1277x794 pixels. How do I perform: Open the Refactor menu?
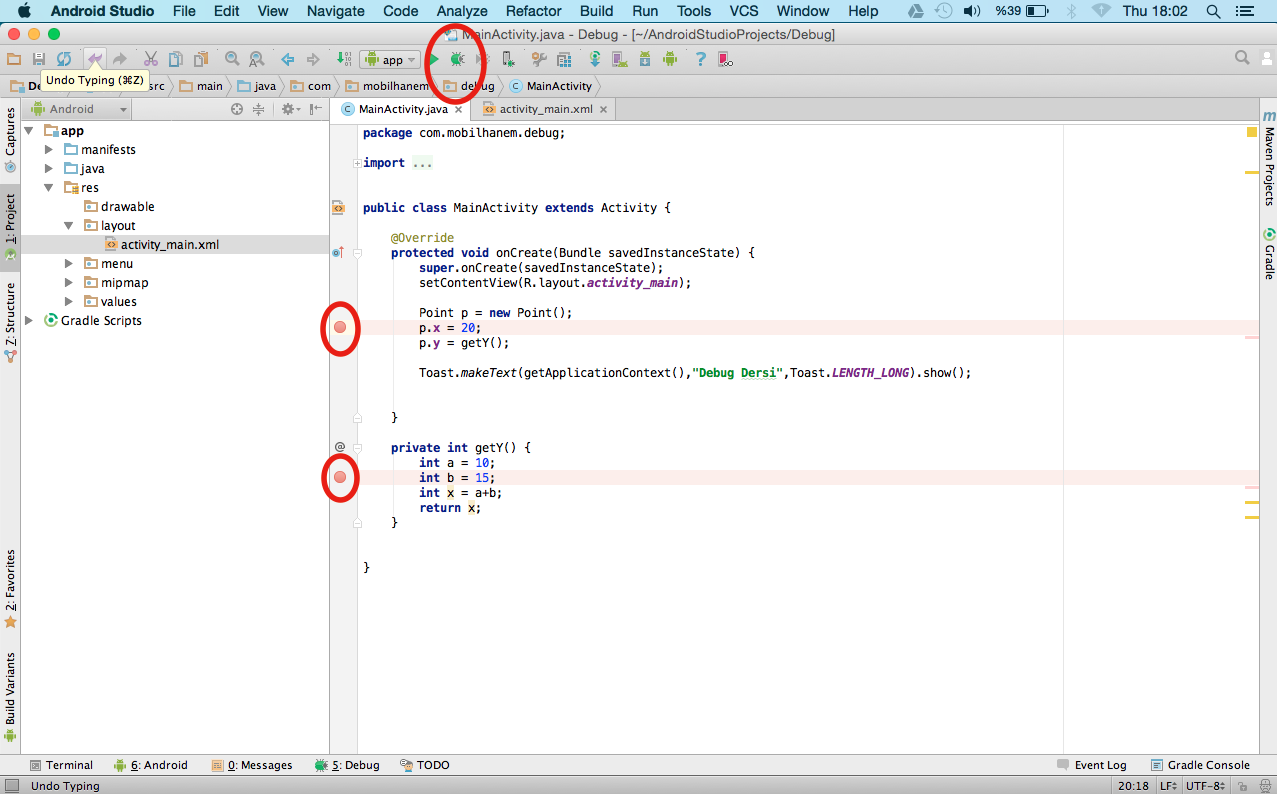(533, 11)
